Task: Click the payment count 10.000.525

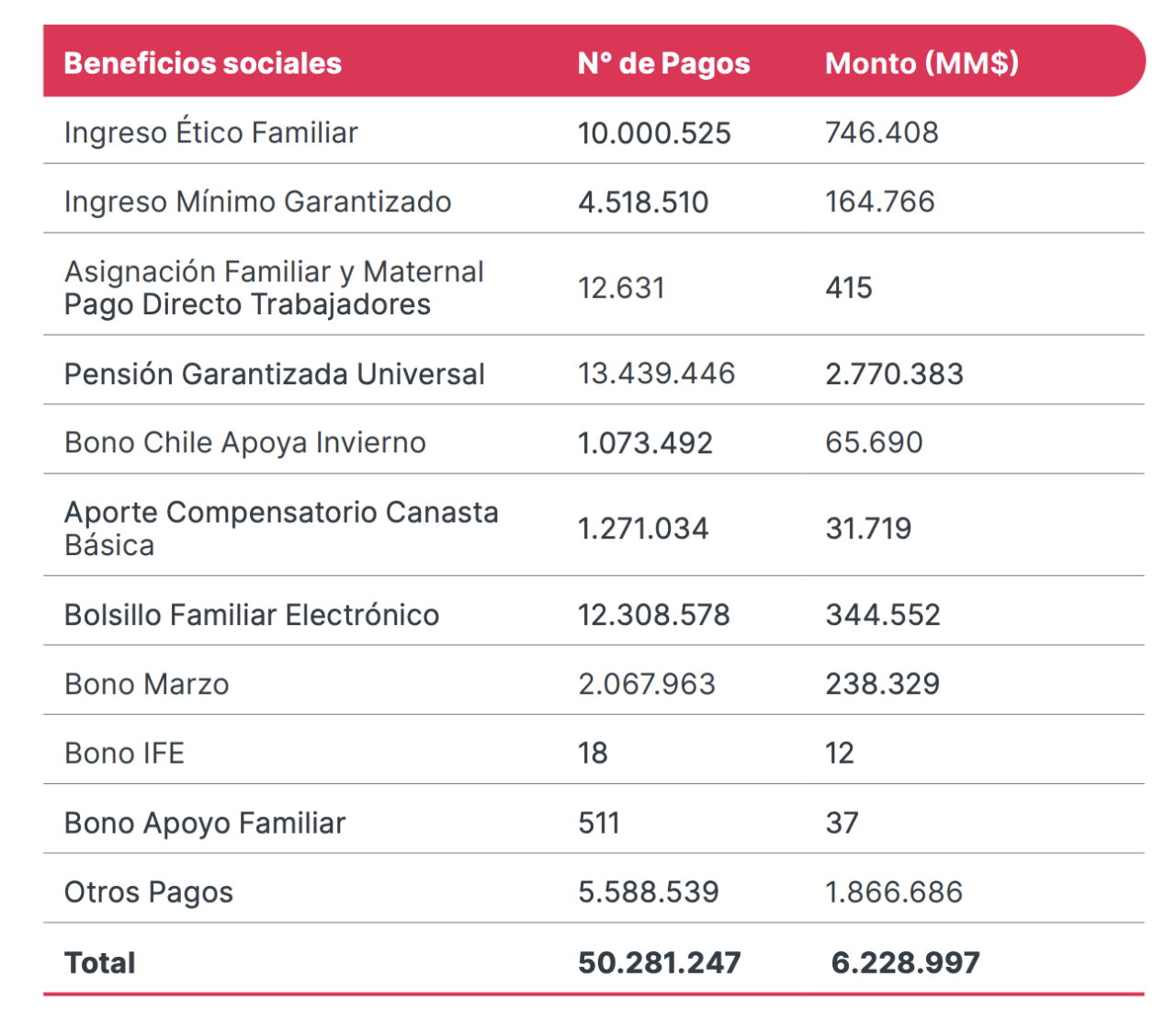Action: click(x=654, y=133)
